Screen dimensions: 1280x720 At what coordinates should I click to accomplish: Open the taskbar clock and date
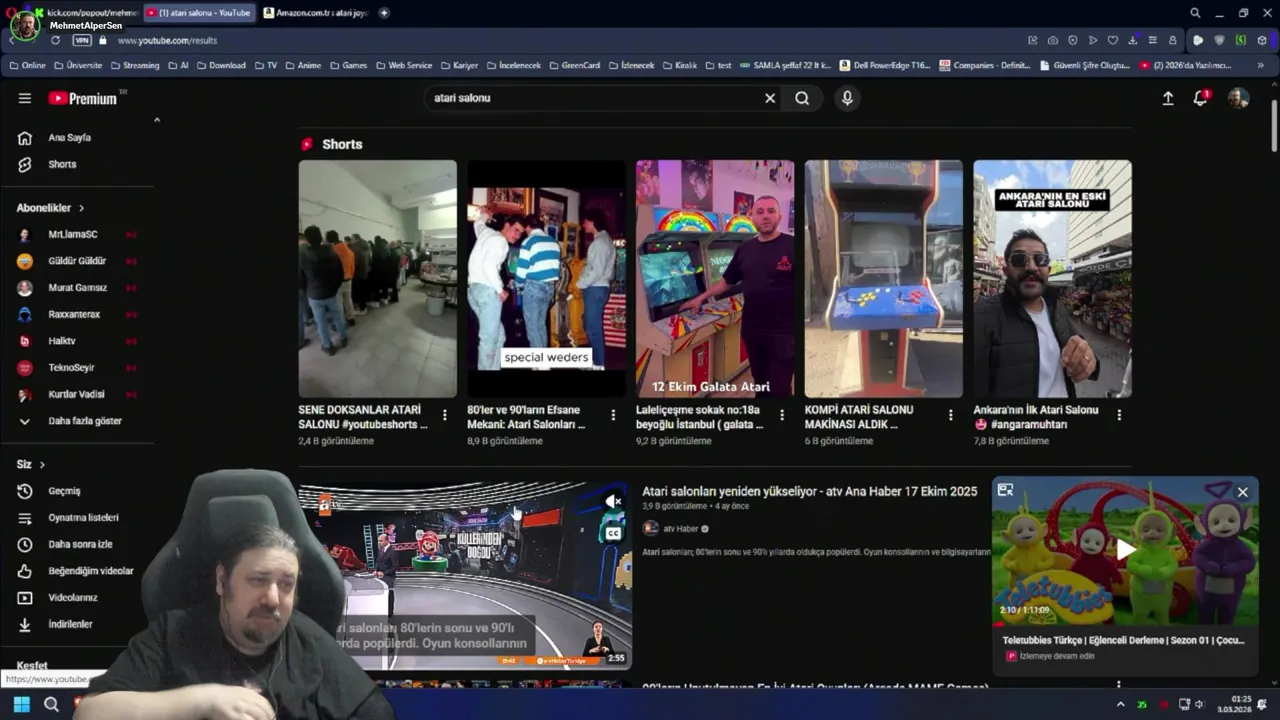pyautogui.click(x=1234, y=704)
